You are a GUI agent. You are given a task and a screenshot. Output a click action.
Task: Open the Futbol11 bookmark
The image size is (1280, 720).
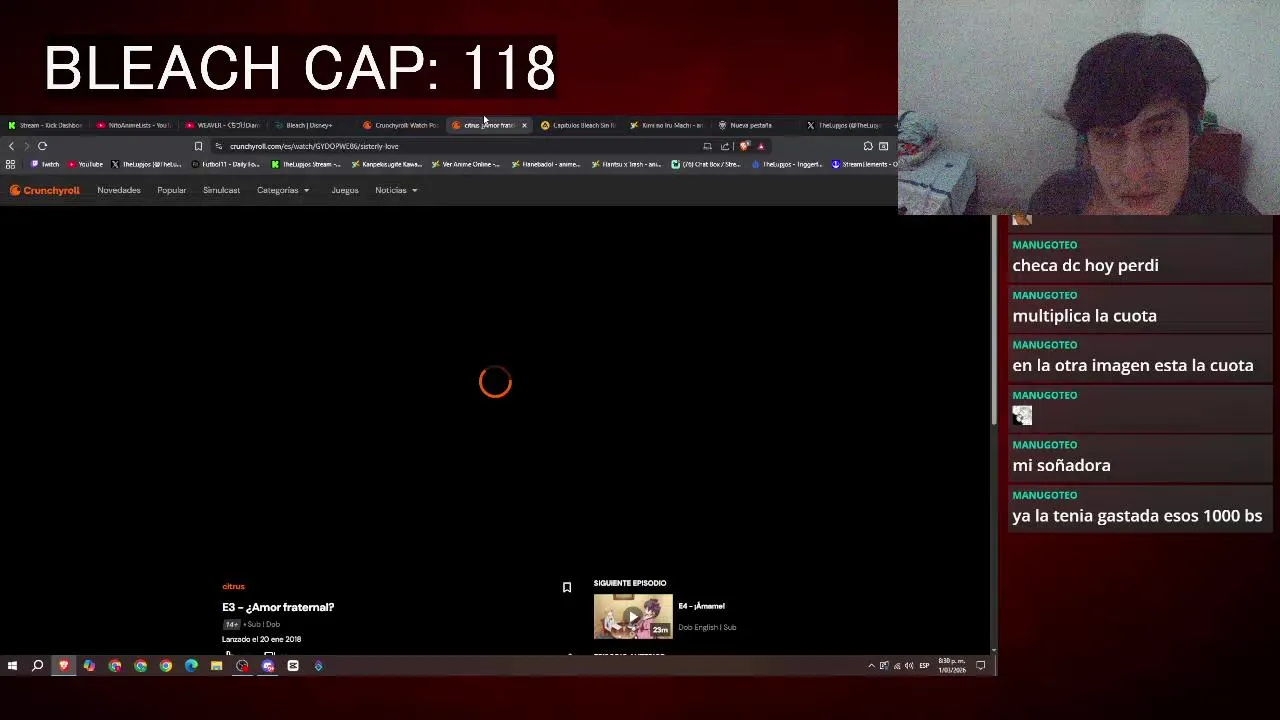tap(226, 164)
